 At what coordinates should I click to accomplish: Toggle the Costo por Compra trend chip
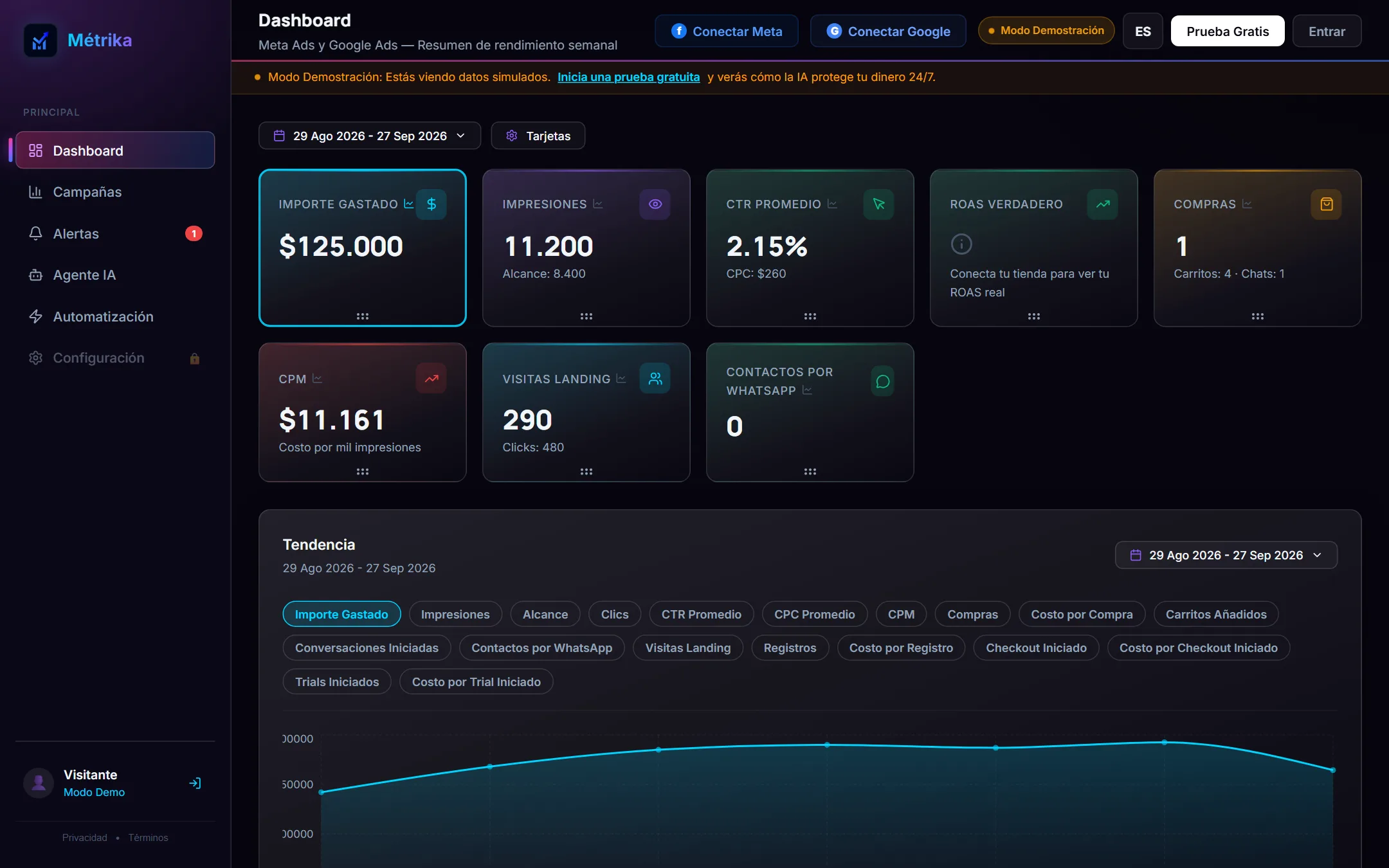point(1082,614)
